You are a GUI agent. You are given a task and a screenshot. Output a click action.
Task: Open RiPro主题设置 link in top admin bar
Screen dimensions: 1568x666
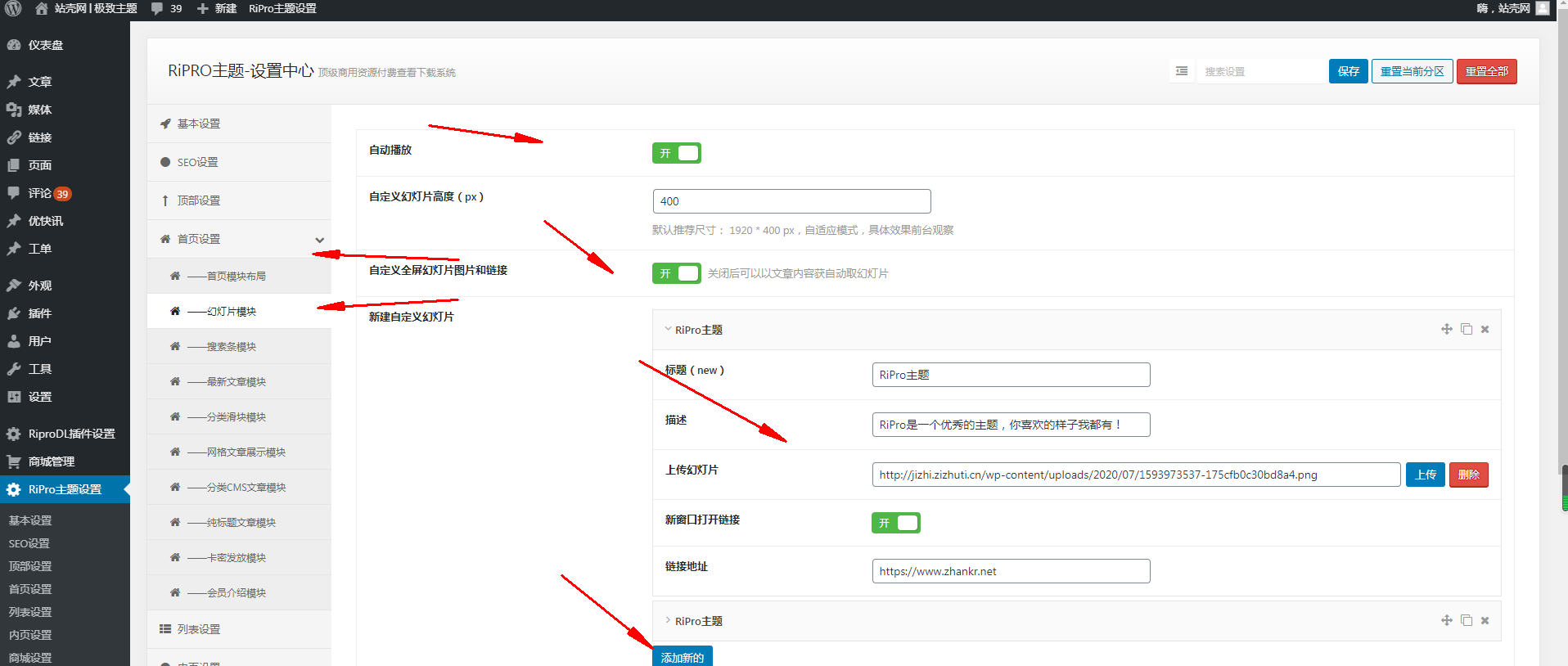point(282,8)
